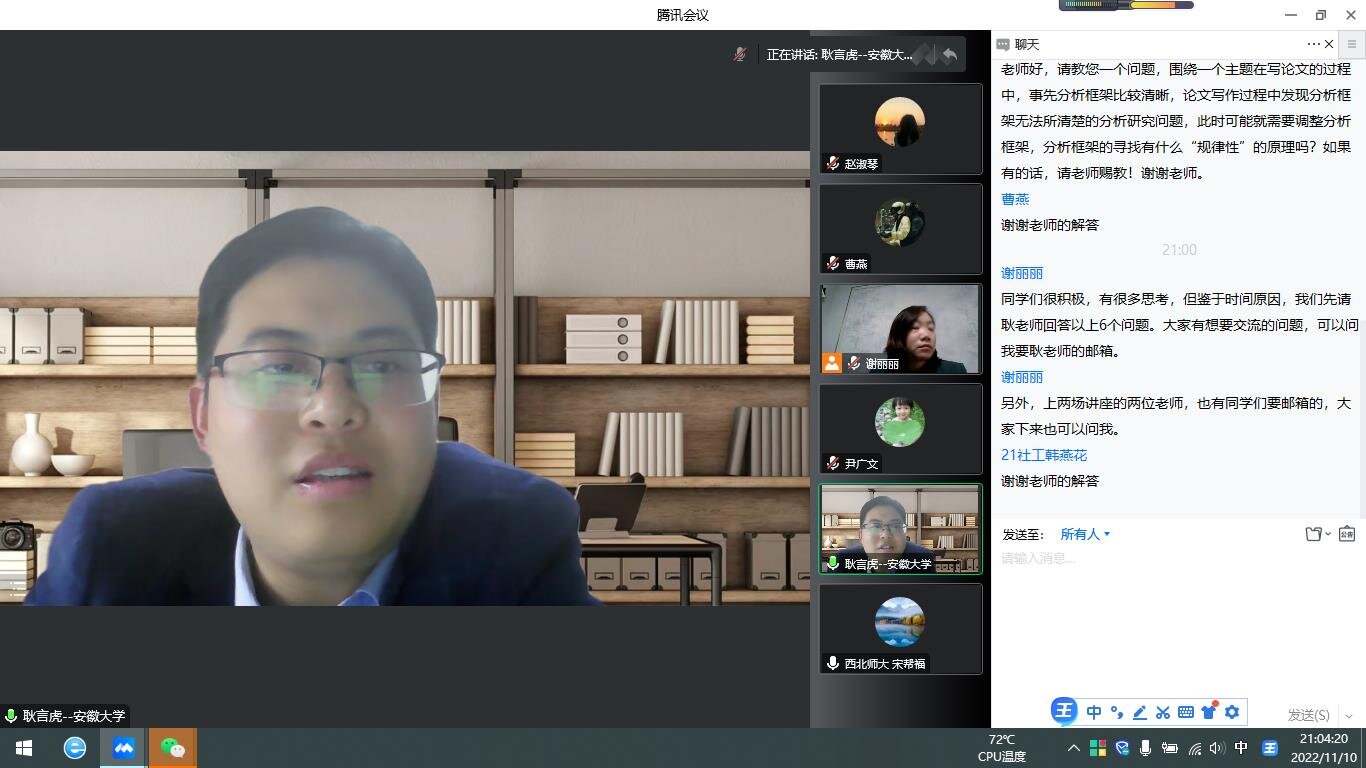This screenshot has width=1366, height=768.
Task: Expand the 所有人 recipient dropdown
Action: coord(1085,534)
